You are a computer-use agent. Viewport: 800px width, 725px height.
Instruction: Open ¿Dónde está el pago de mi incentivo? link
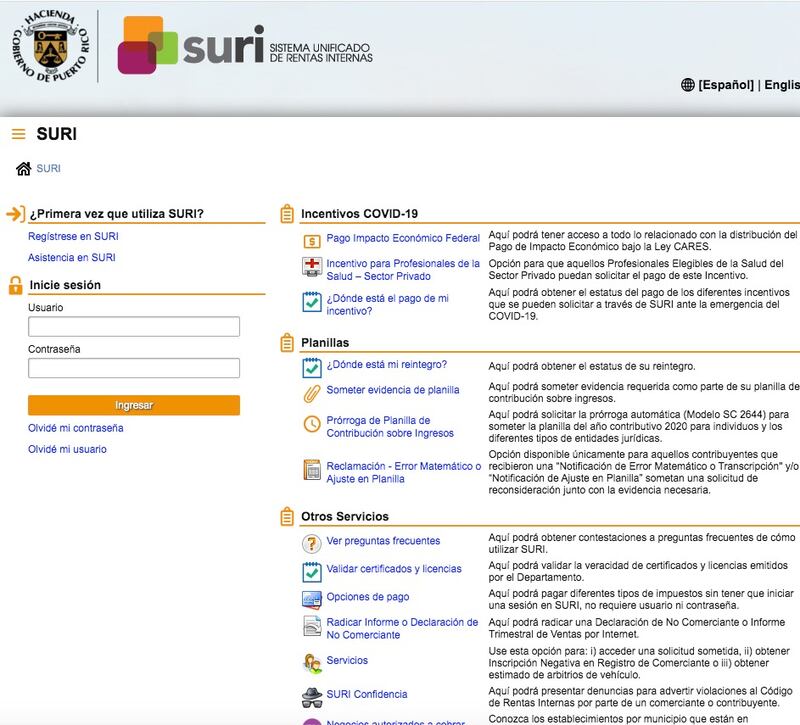tap(388, 305)
